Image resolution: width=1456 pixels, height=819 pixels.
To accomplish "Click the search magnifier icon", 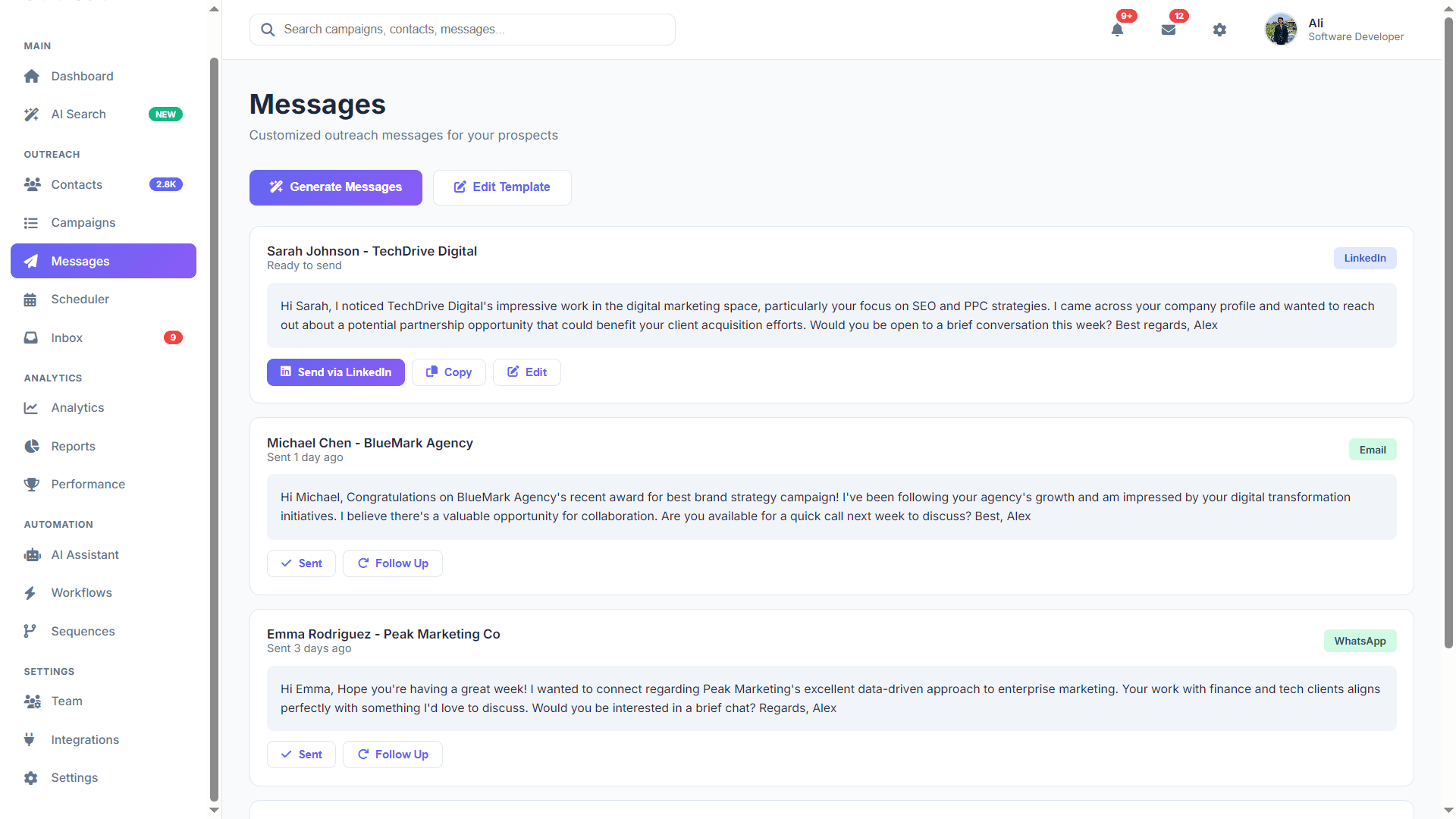I will [268, 29].
